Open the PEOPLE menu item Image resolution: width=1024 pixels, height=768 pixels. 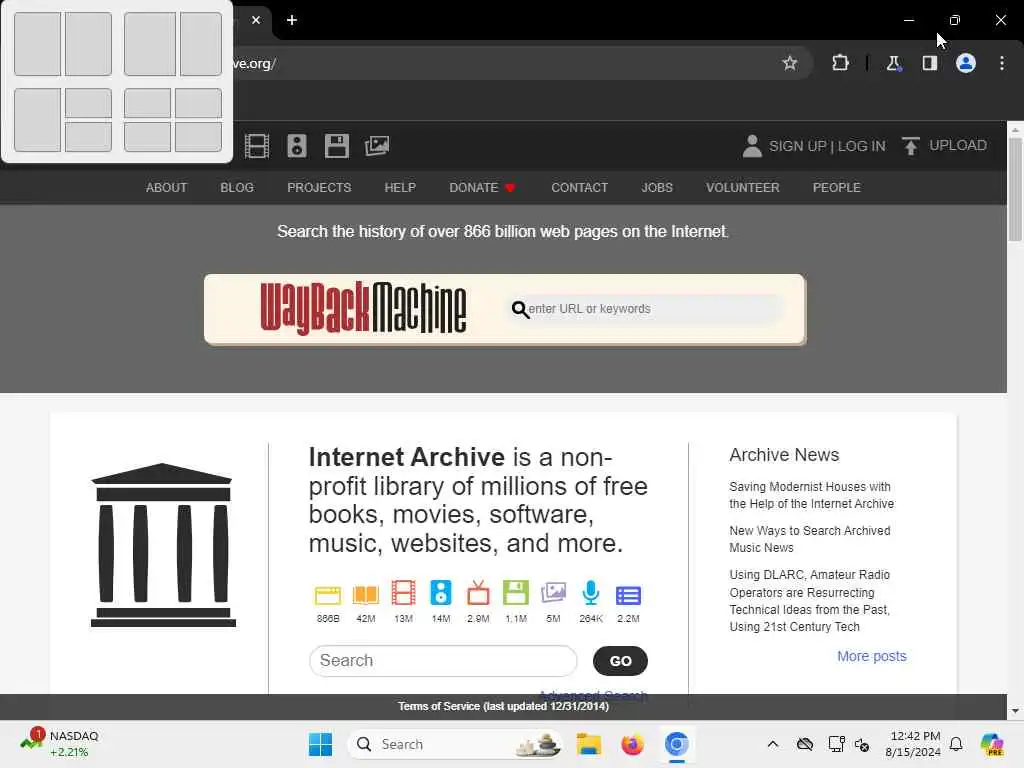pos(837,187)
